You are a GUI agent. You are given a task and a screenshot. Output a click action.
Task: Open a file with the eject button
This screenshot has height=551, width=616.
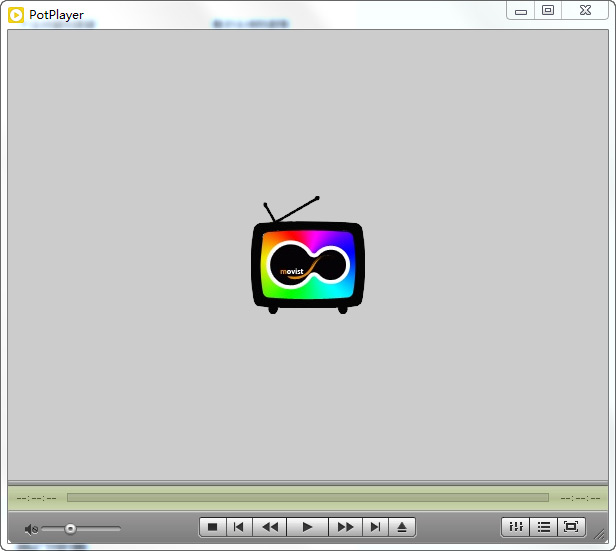402,527
